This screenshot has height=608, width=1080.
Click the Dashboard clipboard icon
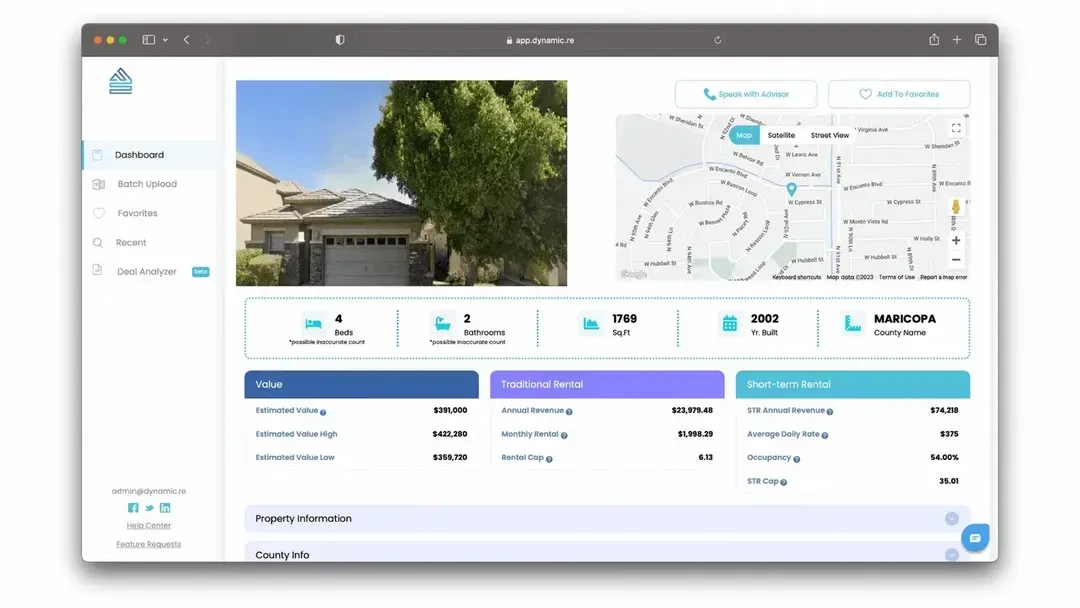click(98, 155)
